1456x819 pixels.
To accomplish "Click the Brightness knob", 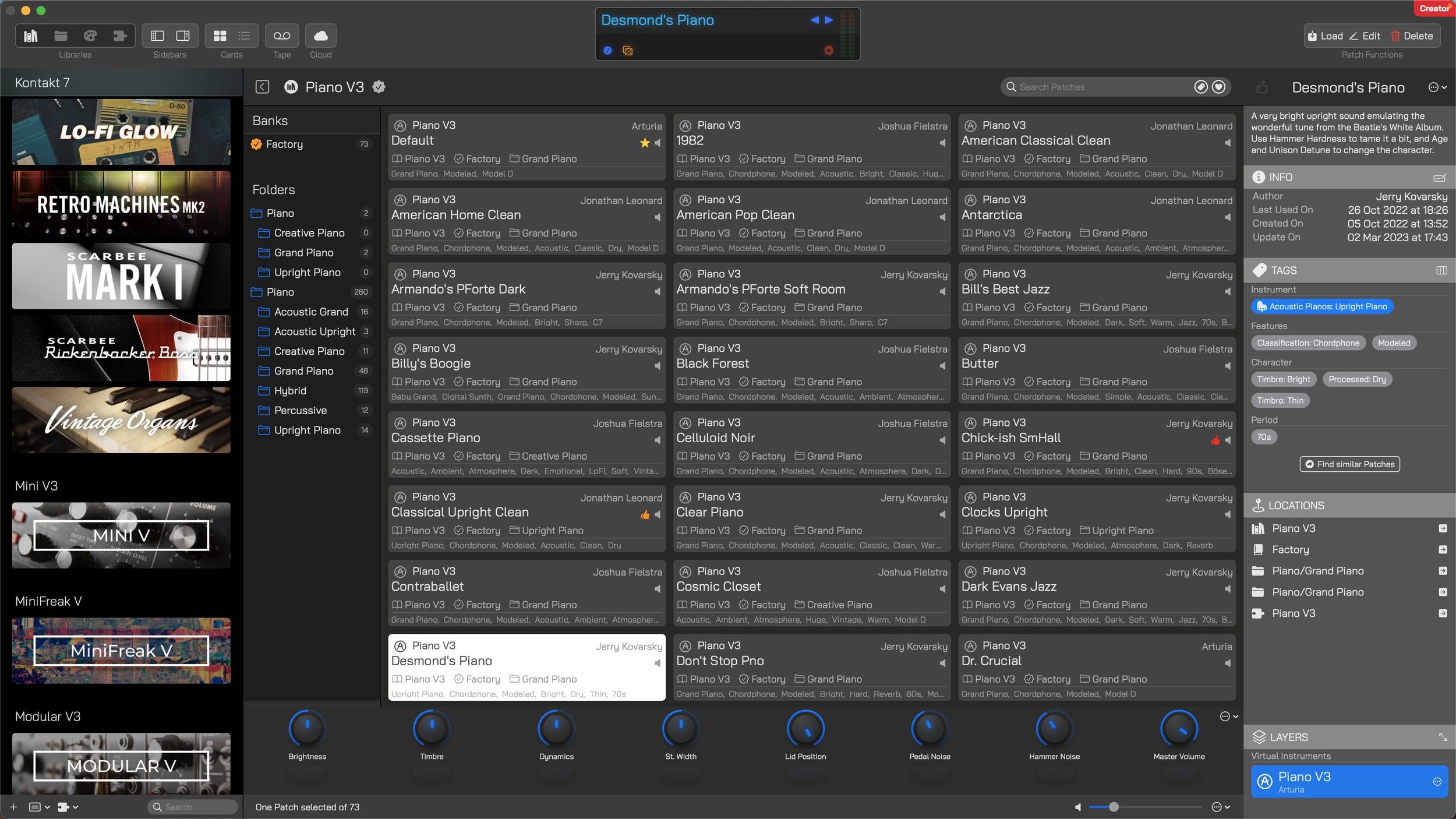I will (x=307, y=728).
